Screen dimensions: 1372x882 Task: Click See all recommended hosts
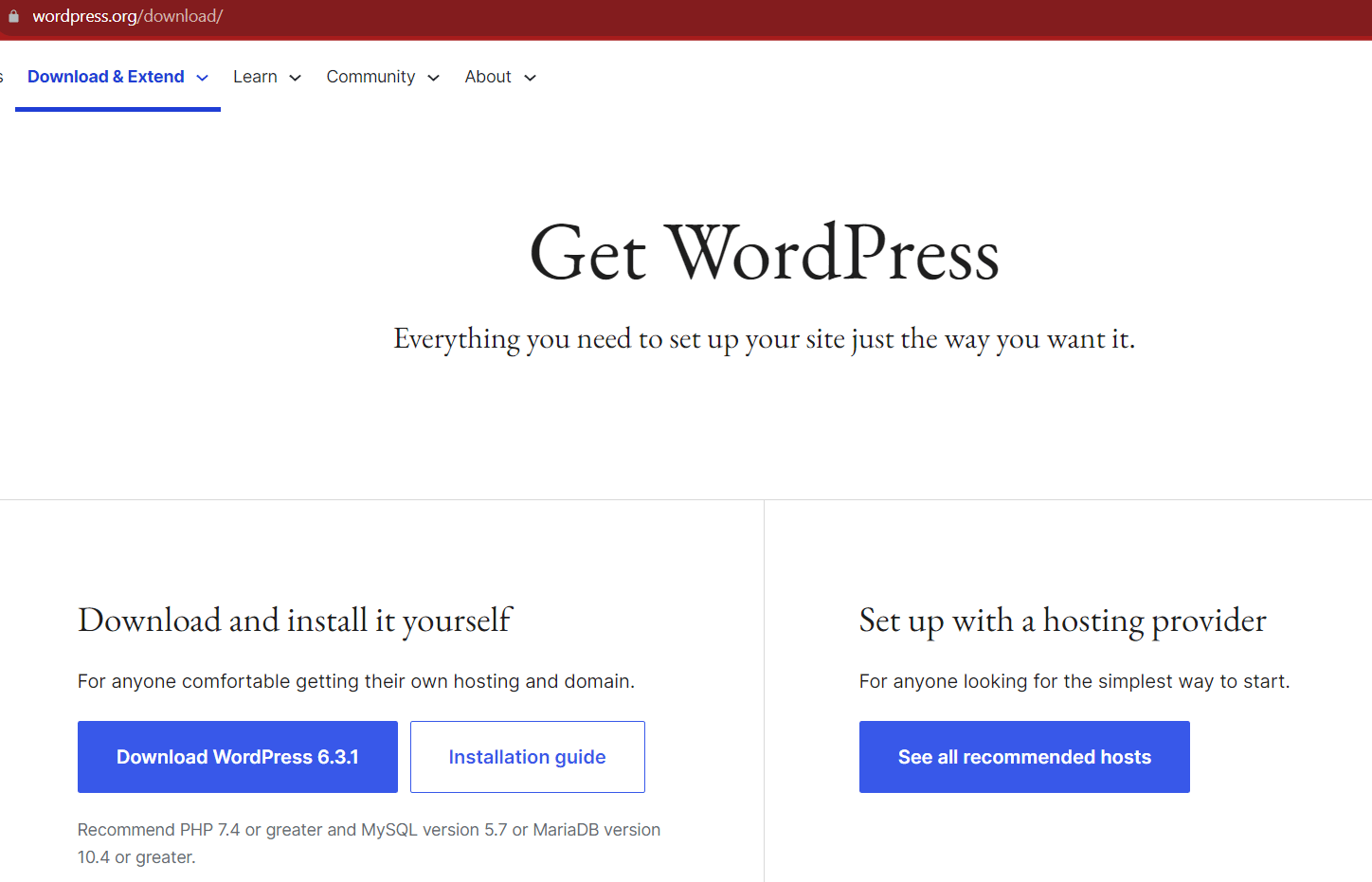[1024, 757]
